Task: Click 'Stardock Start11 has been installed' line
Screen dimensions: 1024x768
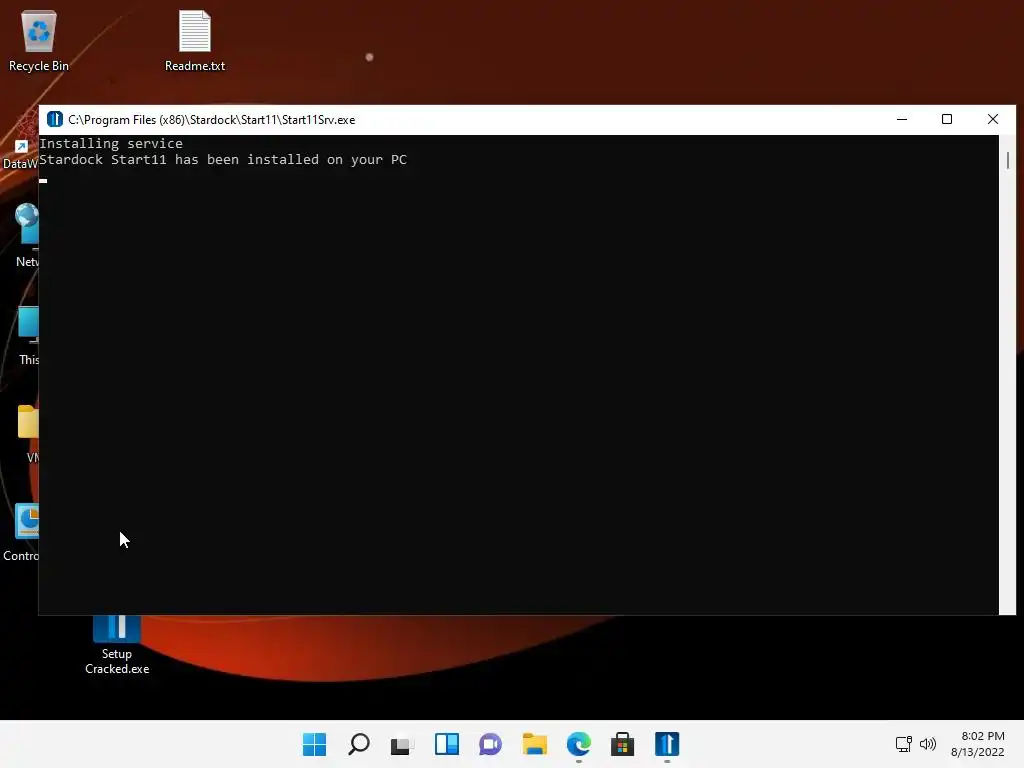Action: tap(223, 160)
